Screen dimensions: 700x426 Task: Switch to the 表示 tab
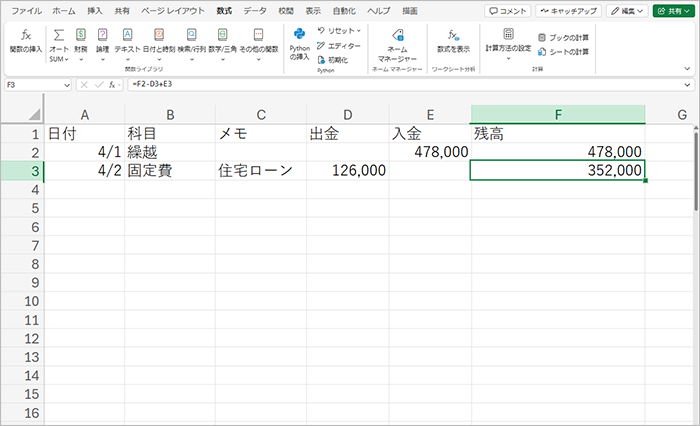click(313, 11)
